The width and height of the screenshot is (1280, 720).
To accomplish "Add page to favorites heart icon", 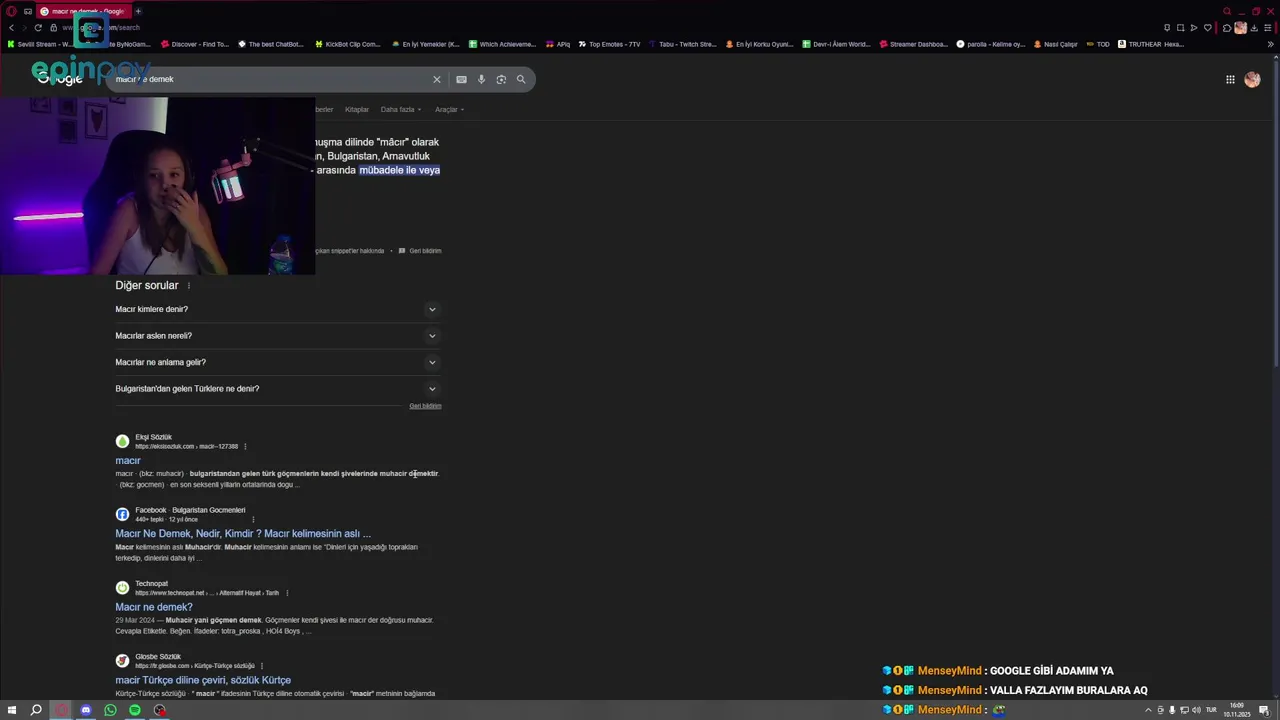I will pyautogui.click(x=1207, y=27).
